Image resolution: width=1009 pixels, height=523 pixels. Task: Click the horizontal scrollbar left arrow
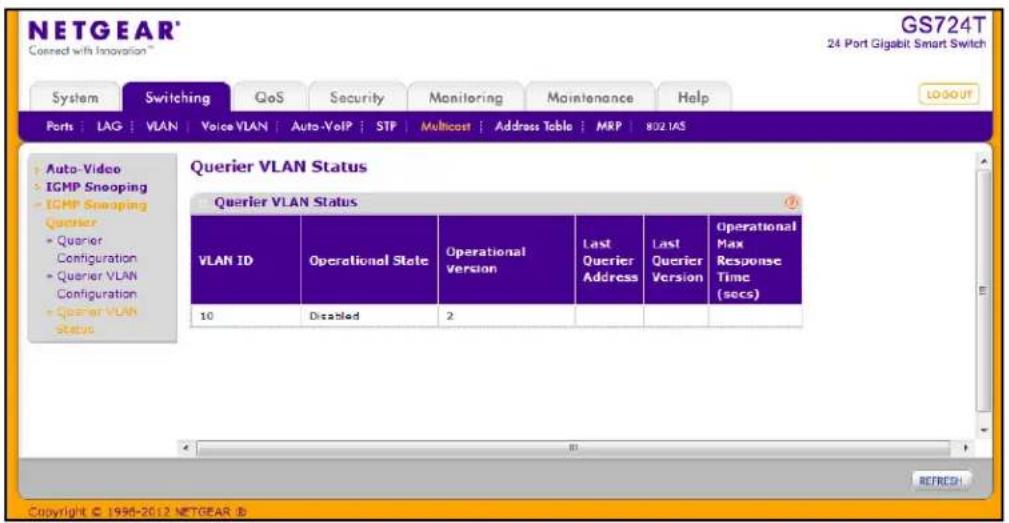pyautogui.click(x=185, y=447)
